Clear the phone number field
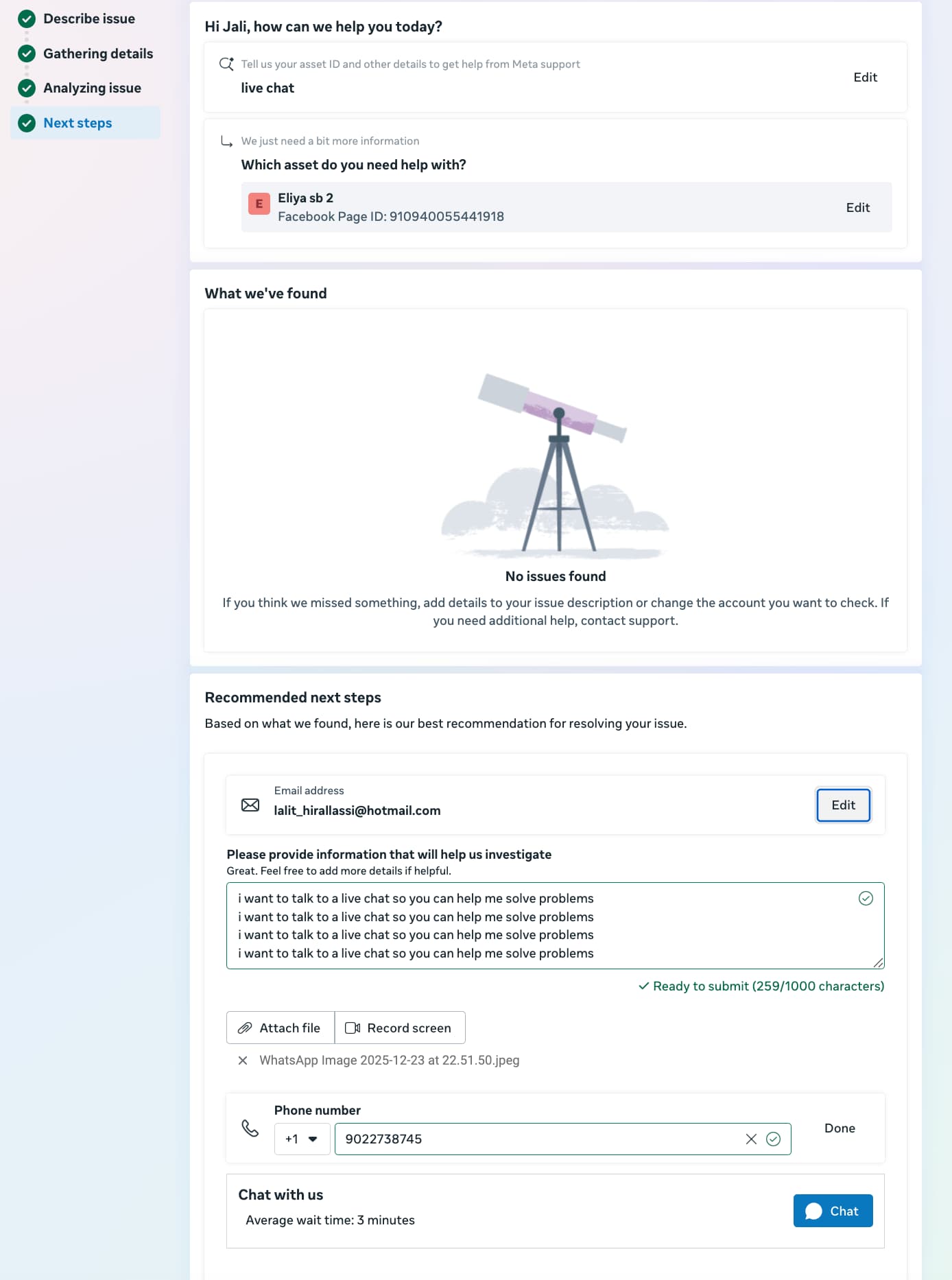 click(751, 1139)
